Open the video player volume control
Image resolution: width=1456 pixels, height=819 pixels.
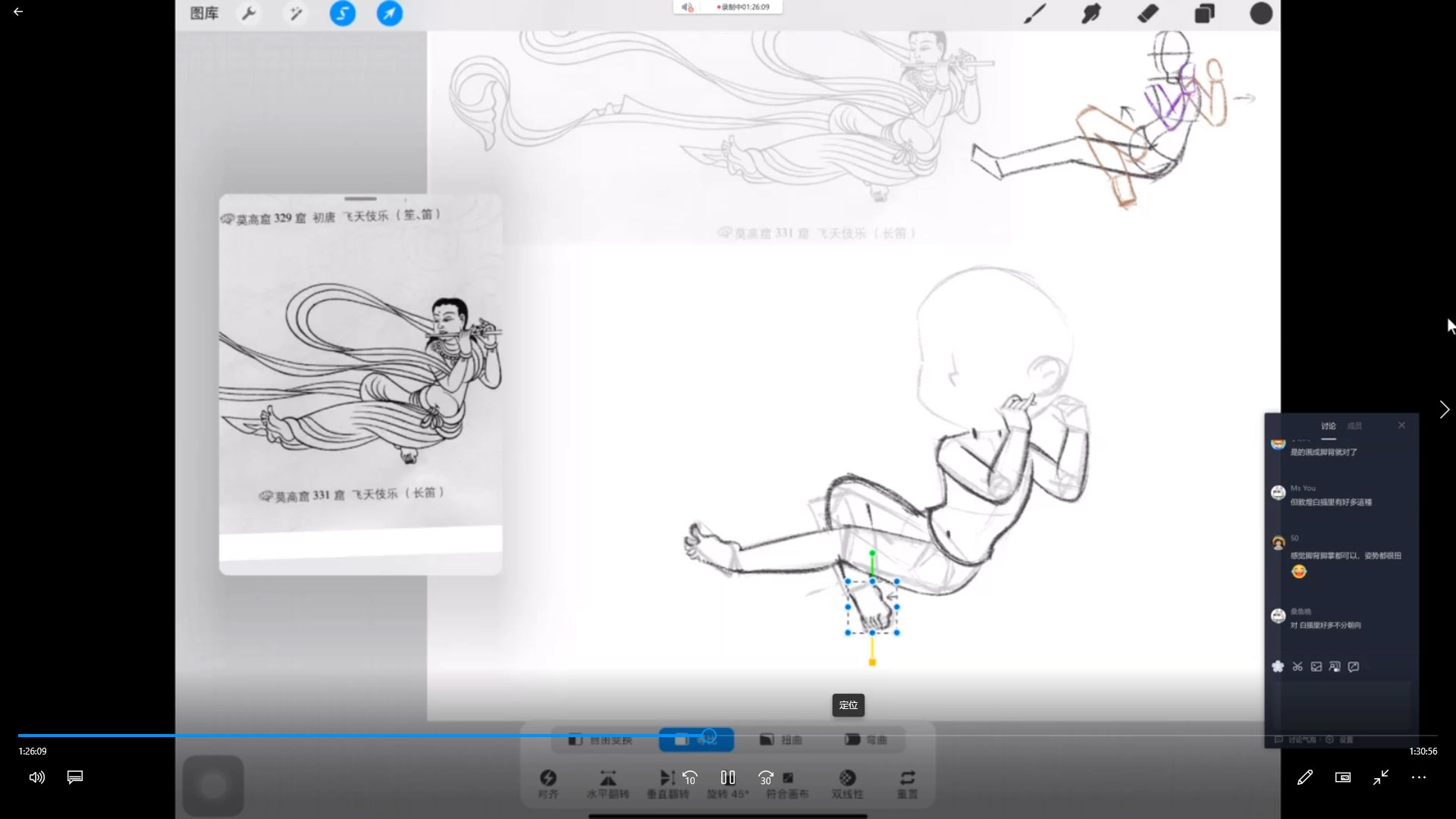pos(36,777)
